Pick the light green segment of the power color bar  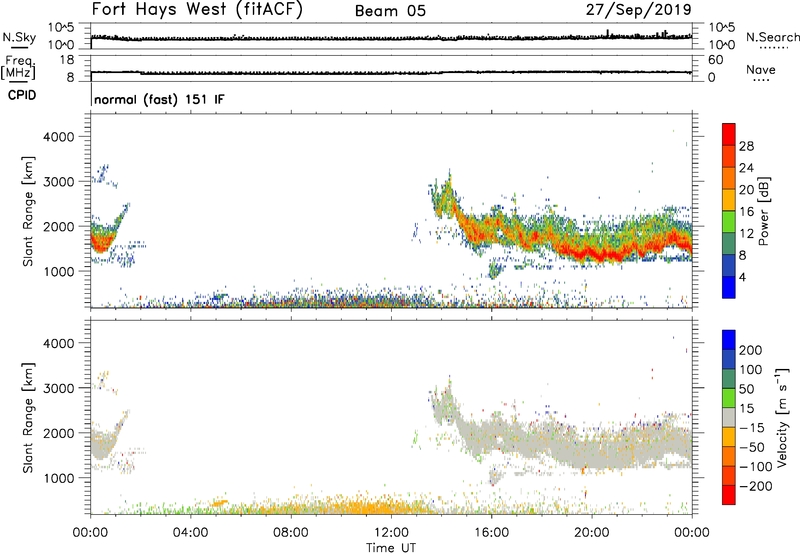click(x=729, y=221)
